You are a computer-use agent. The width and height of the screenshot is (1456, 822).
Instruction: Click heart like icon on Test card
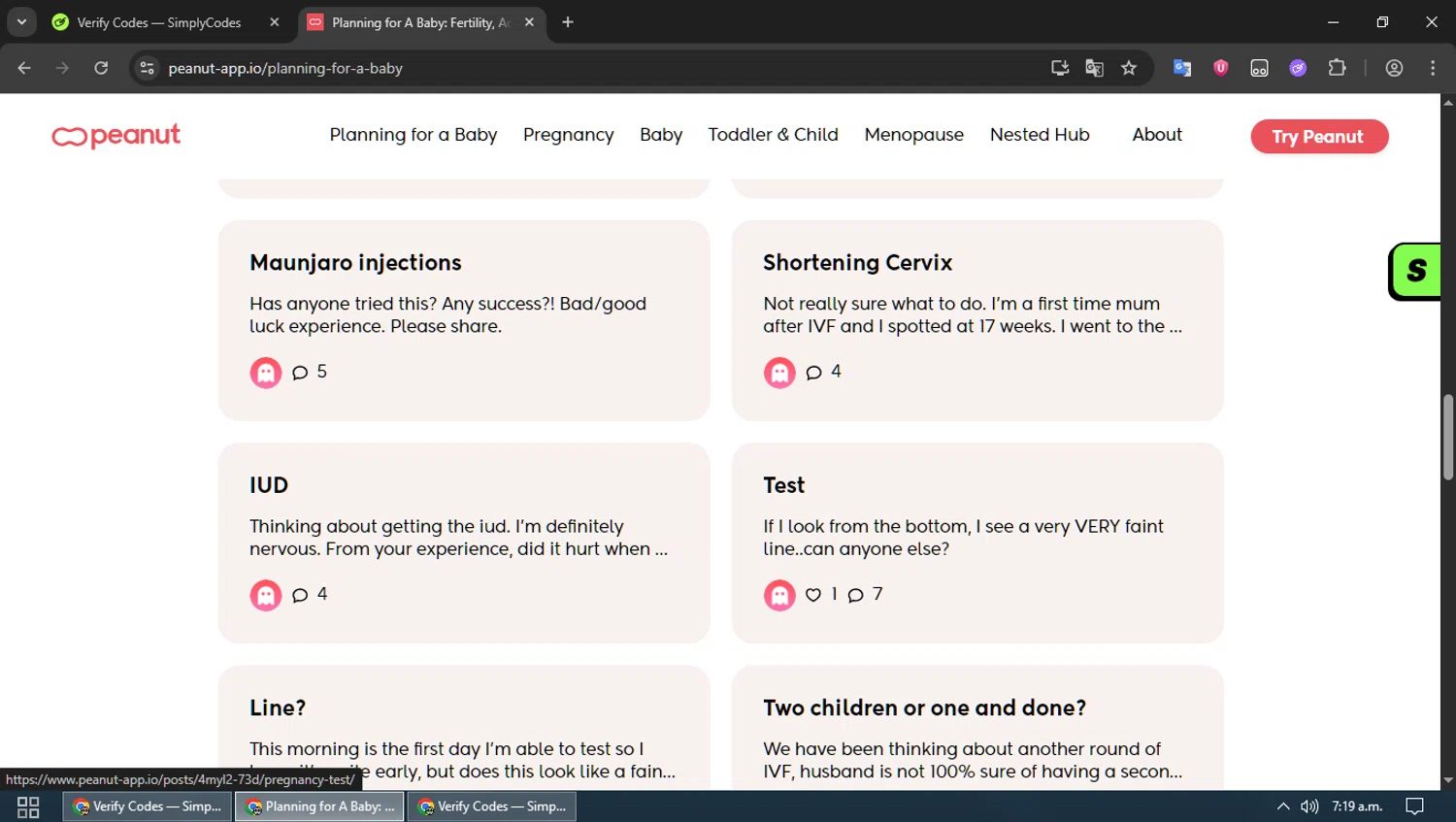coord(813,595)
